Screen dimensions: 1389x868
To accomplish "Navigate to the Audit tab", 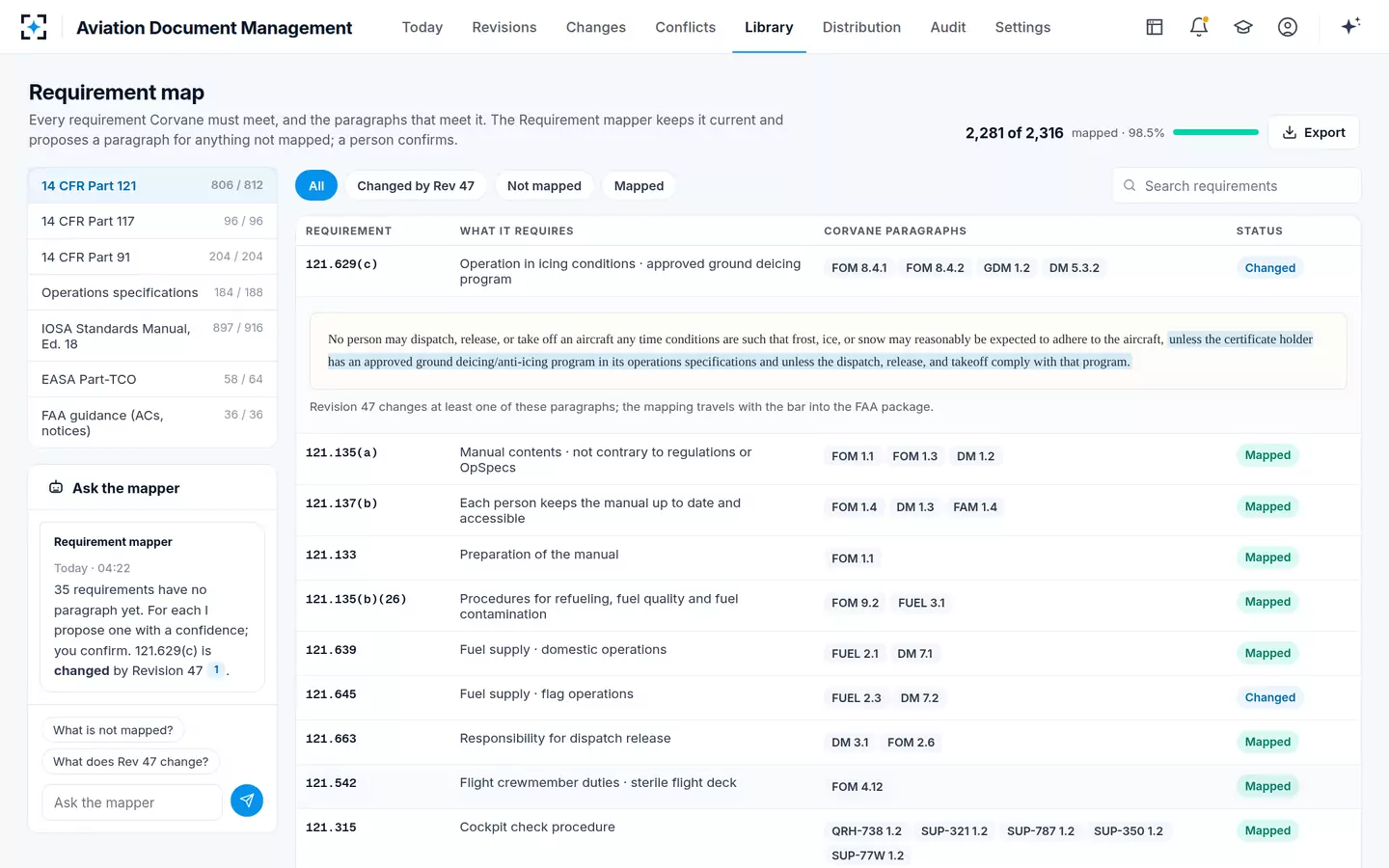I will 948,27.
